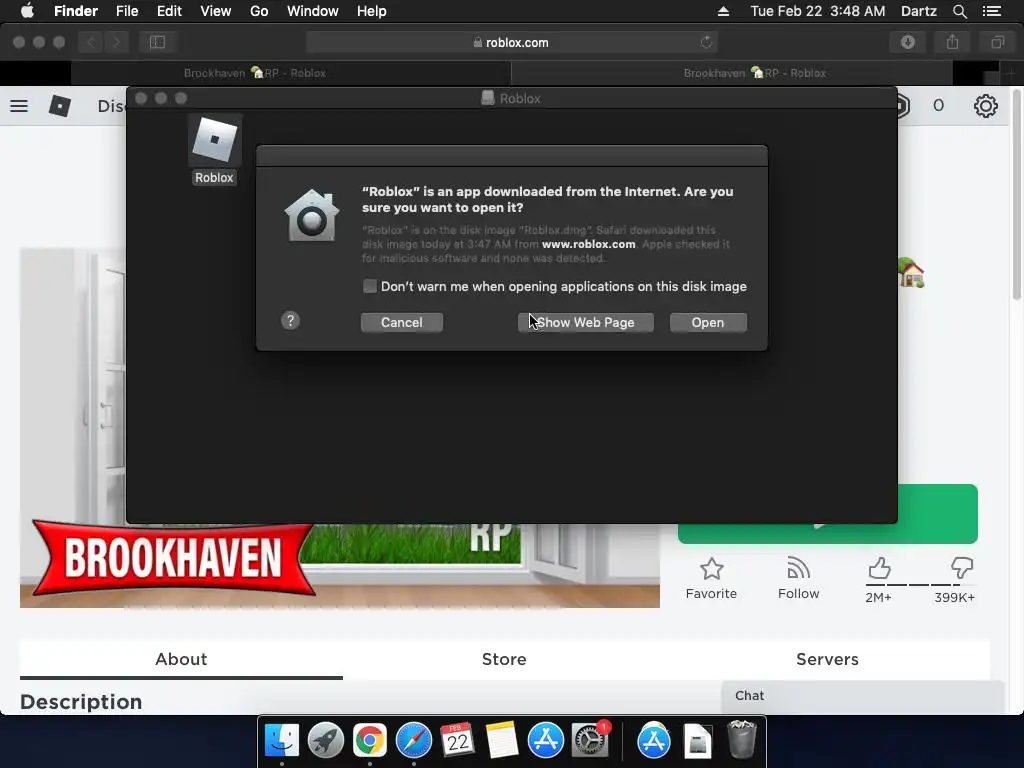Open Safari from the Dock
This screenshot has width=1024, height=768.
[x=413, y=741]
